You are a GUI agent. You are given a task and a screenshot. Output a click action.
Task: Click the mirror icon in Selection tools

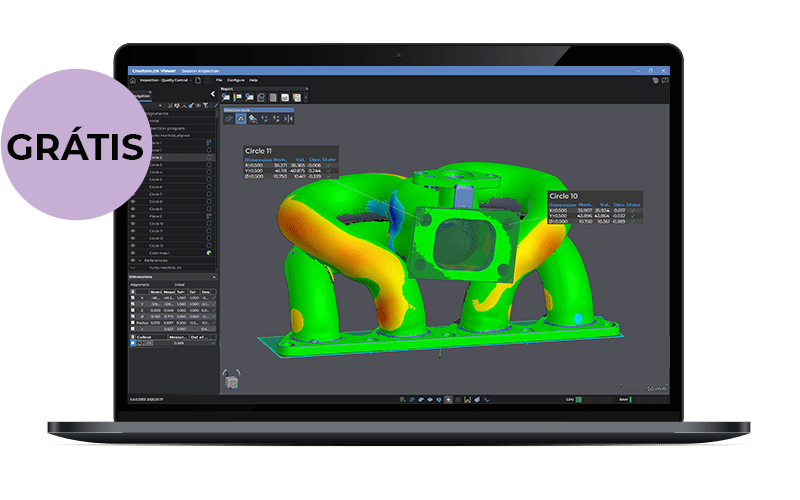click(x=289, y=118)
